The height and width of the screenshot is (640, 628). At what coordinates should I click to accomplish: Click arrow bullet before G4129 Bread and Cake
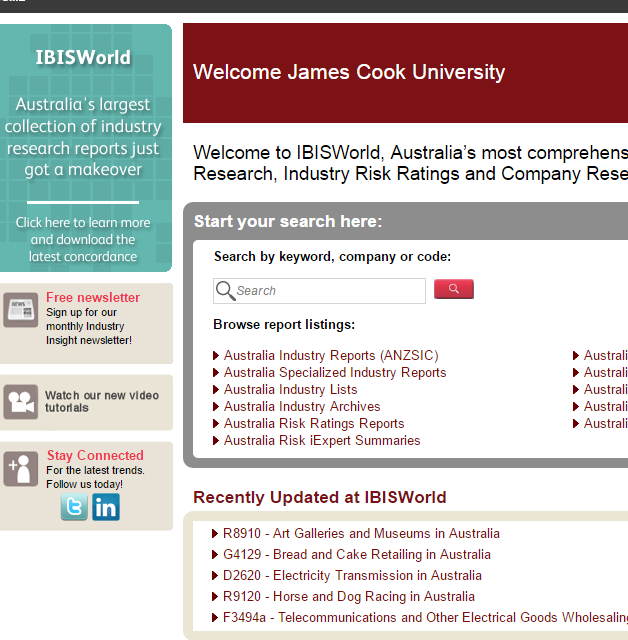coord(215,555)
